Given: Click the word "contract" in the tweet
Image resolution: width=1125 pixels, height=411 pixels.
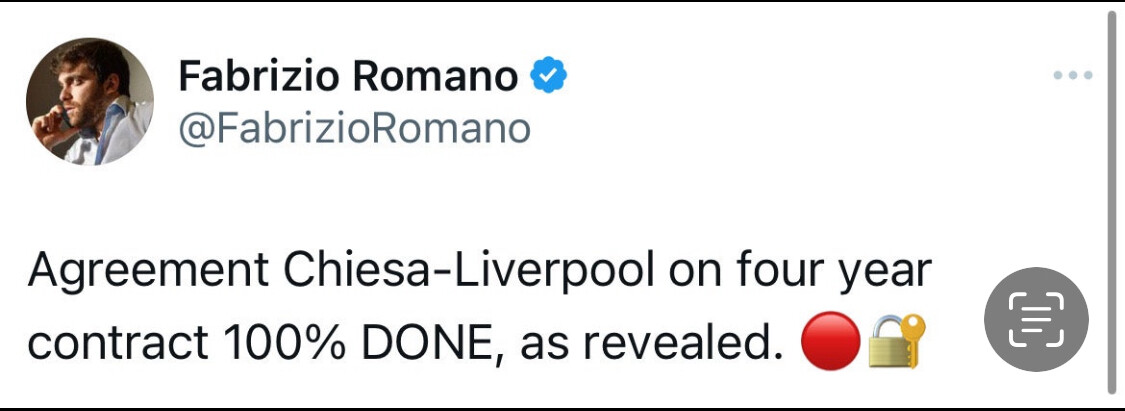Looking at the screenshot, I should [x=110, y=344].
